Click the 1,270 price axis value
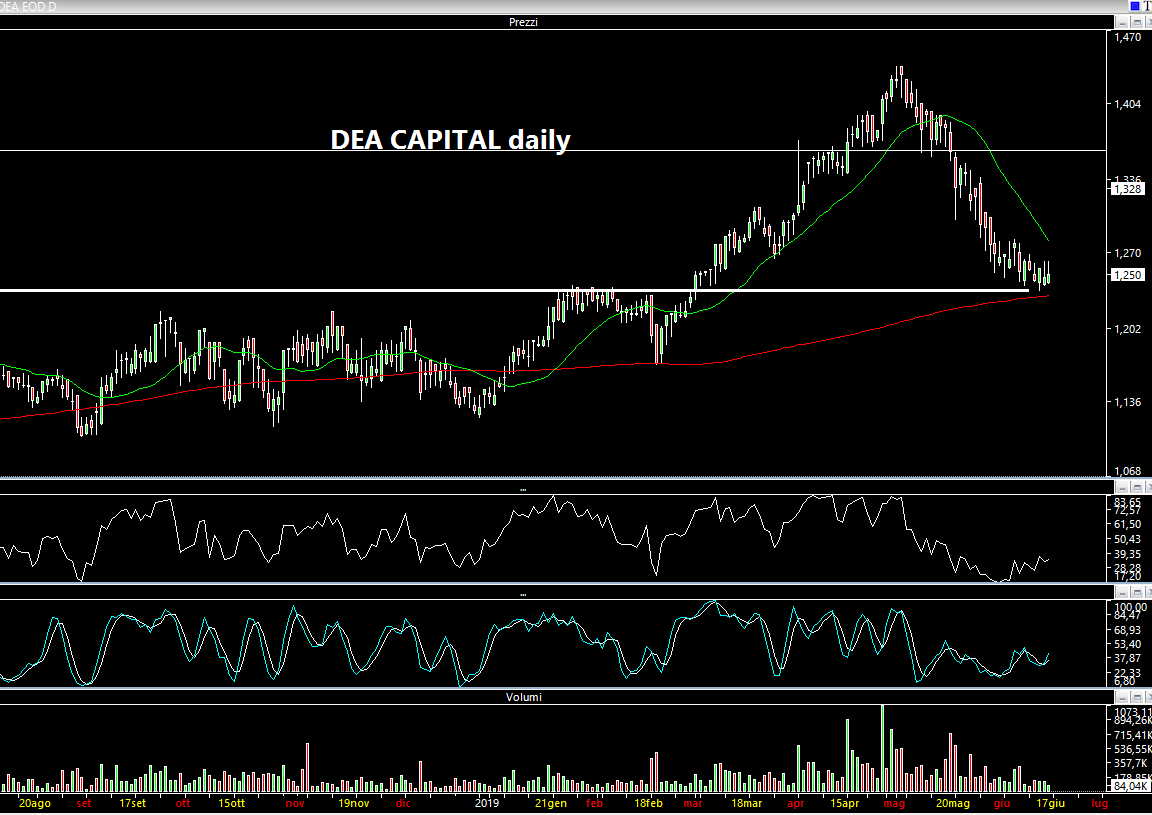This screenshot has width=1152, height=815. click(1128, 254)
